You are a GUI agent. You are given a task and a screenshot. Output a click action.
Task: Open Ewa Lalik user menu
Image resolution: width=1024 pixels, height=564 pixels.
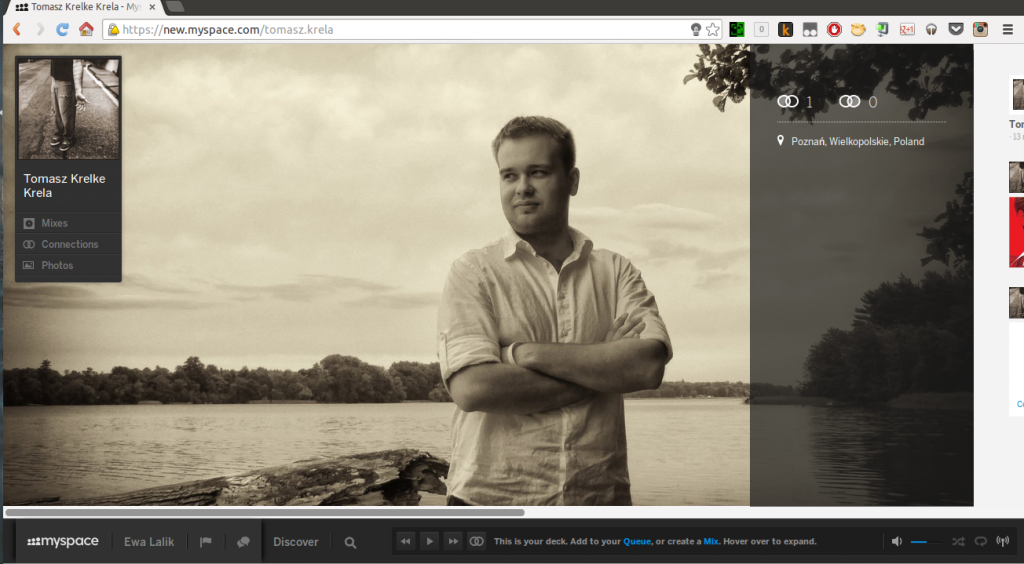click(x=149, y=542)
